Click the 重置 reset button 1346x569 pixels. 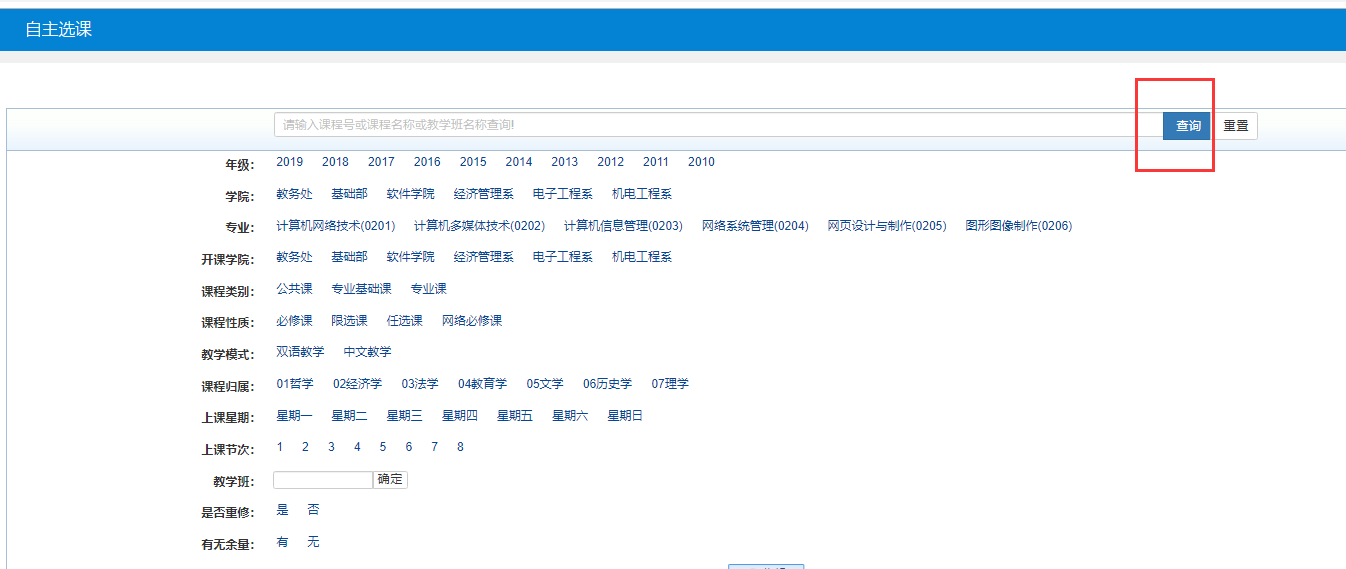coord(1235,126)
